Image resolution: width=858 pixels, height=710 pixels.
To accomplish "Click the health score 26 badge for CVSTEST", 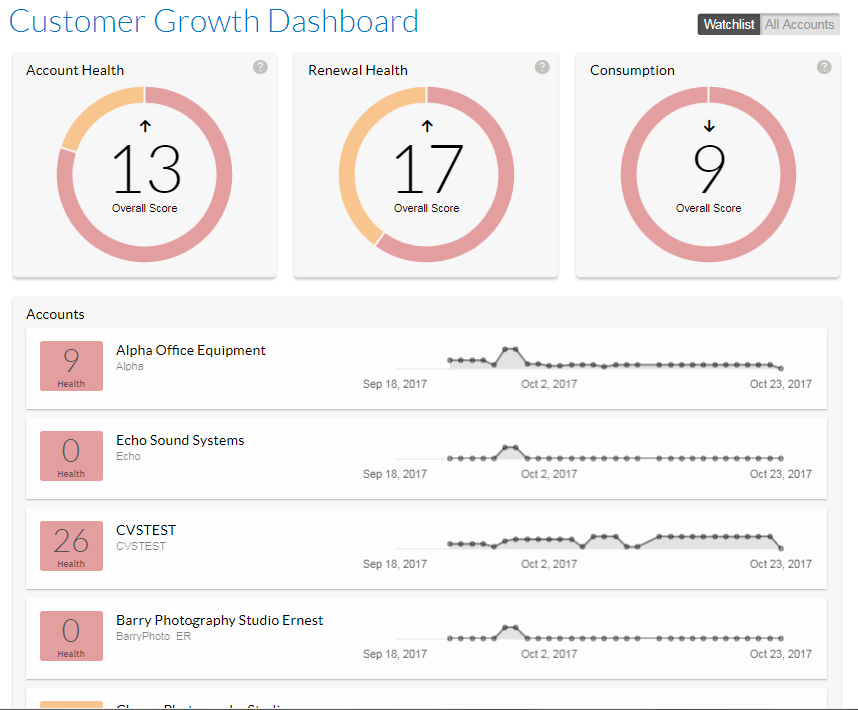I will pyautogui.click(x=71, y=545).
